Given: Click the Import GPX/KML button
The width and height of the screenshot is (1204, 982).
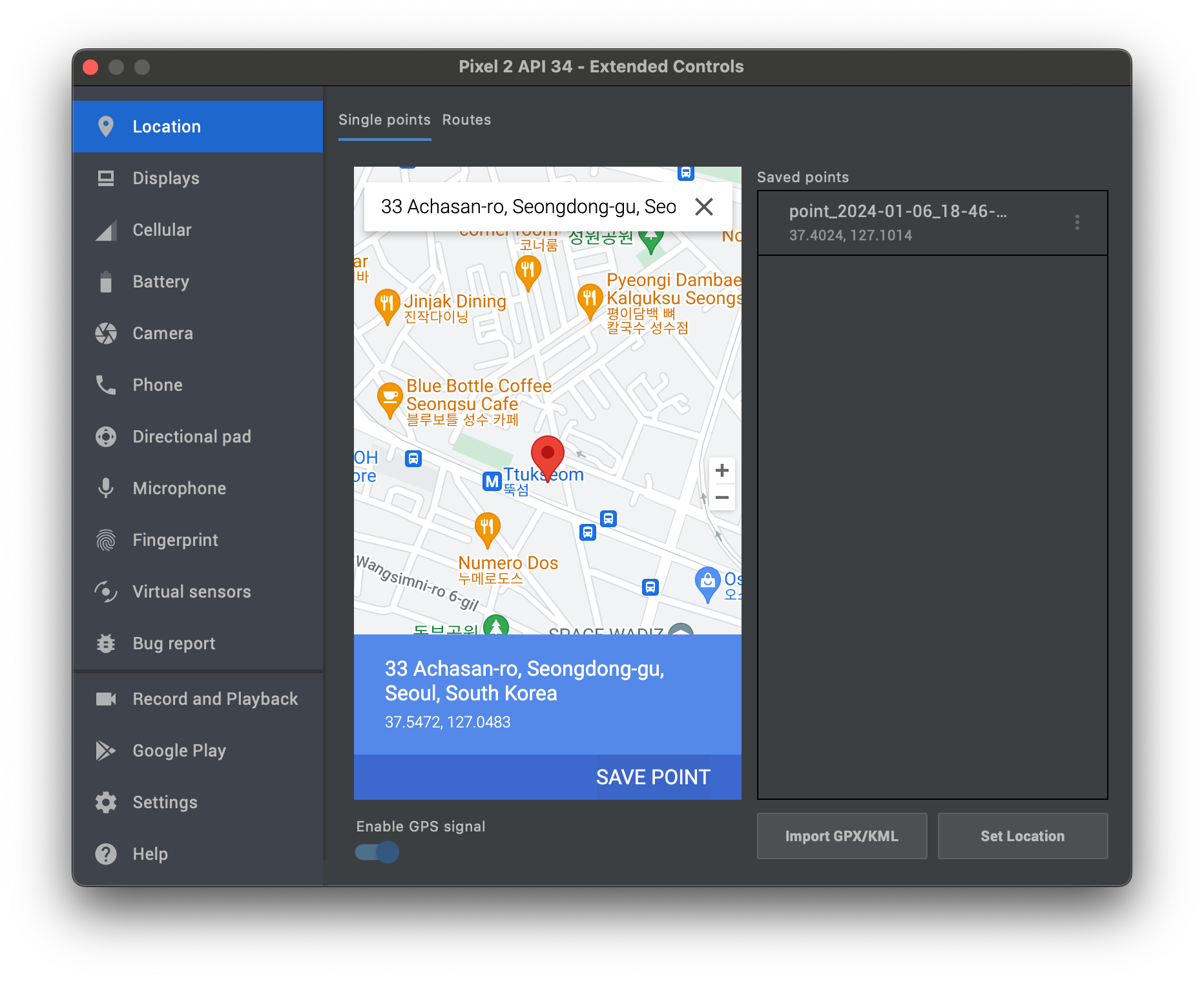Looking at the screenshot, I should coord(842,836).
